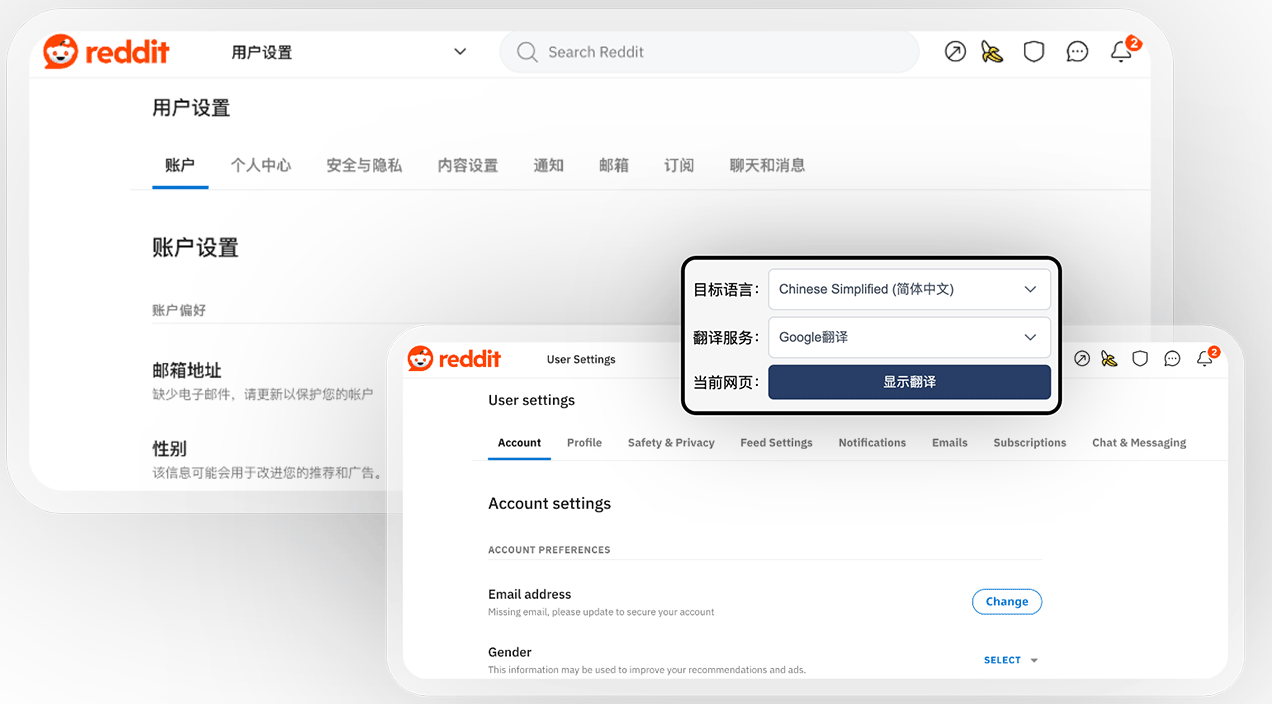Viewport: 1272px width, 704px height.
Task: Click the Change email button
Action: click(1007, 602)
